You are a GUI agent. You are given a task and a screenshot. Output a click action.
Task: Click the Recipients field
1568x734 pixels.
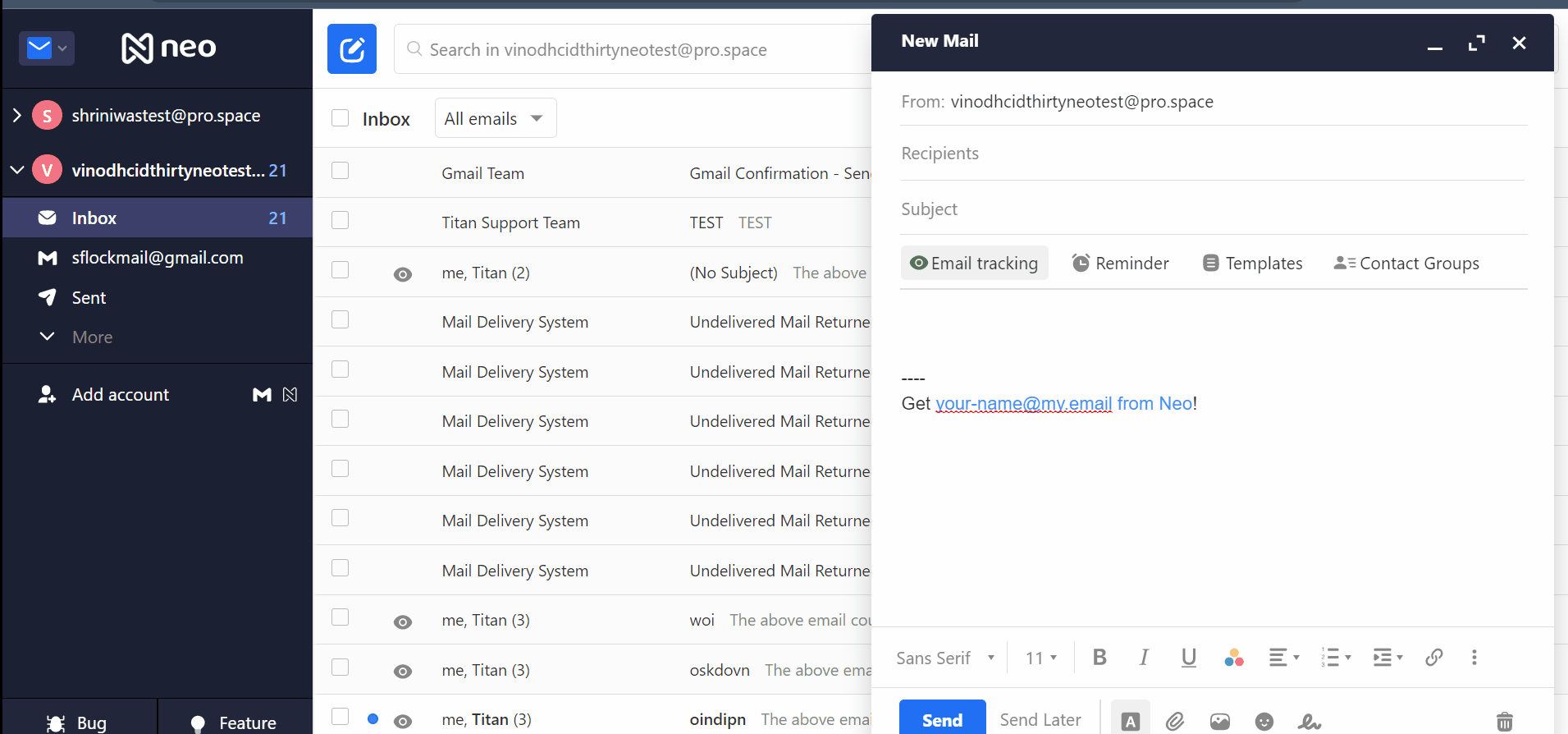click(1213, 154)
